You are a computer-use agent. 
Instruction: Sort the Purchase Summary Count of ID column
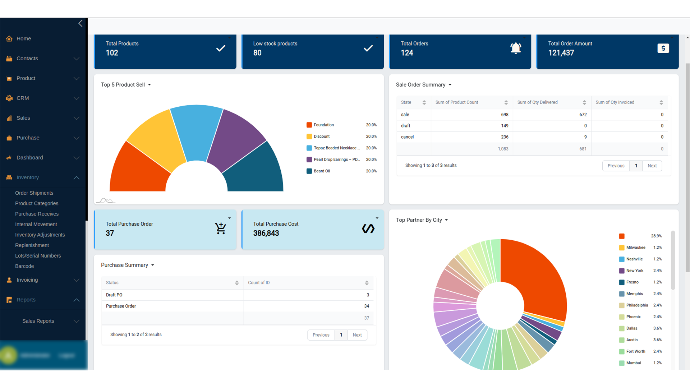click(x=367, y=283)
